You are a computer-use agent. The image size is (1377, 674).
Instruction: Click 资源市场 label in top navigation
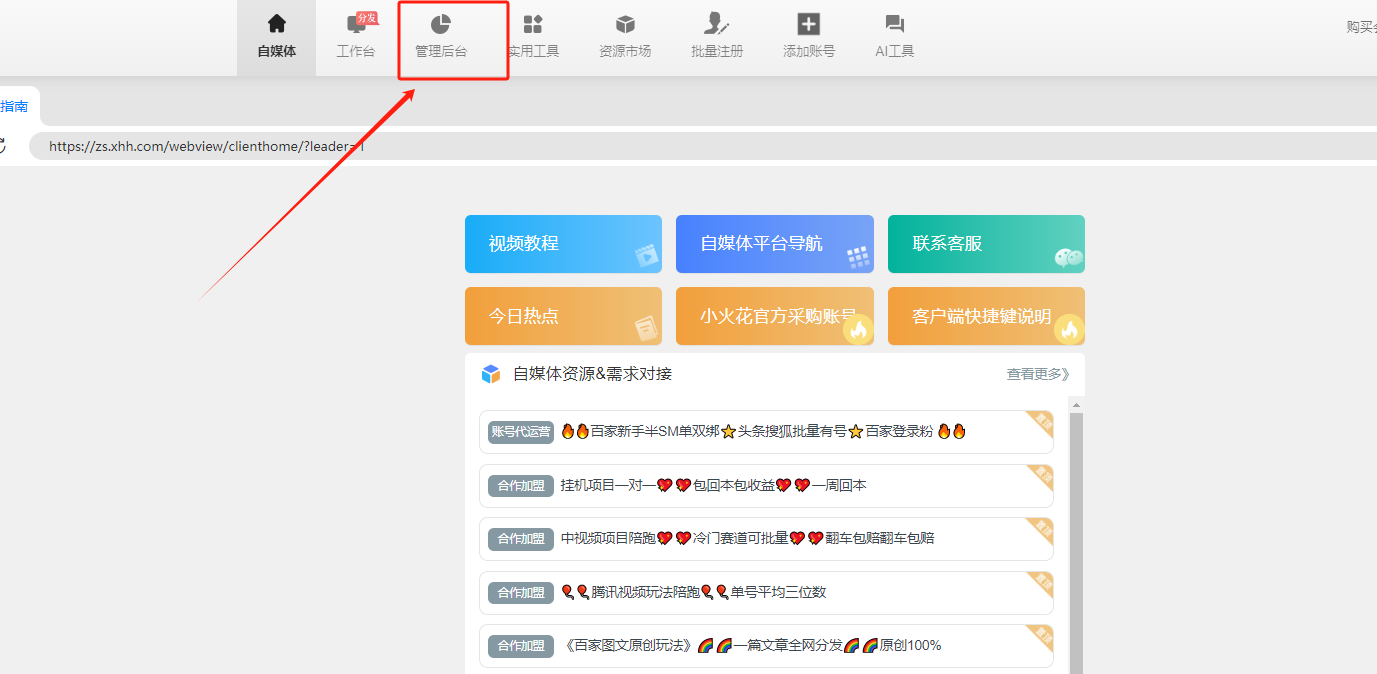pyautogui.click(x=625, y=51)
